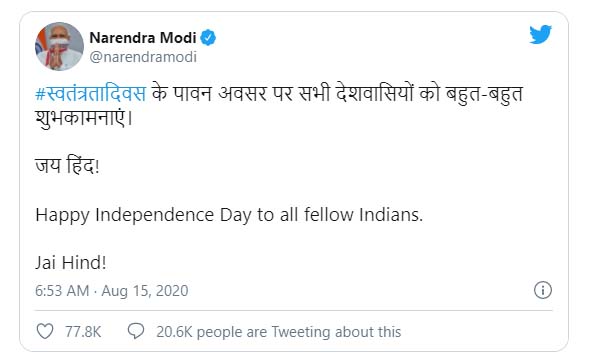Click the 'जय हिंद!' Hindi line
591x361 pixels.
67,166
